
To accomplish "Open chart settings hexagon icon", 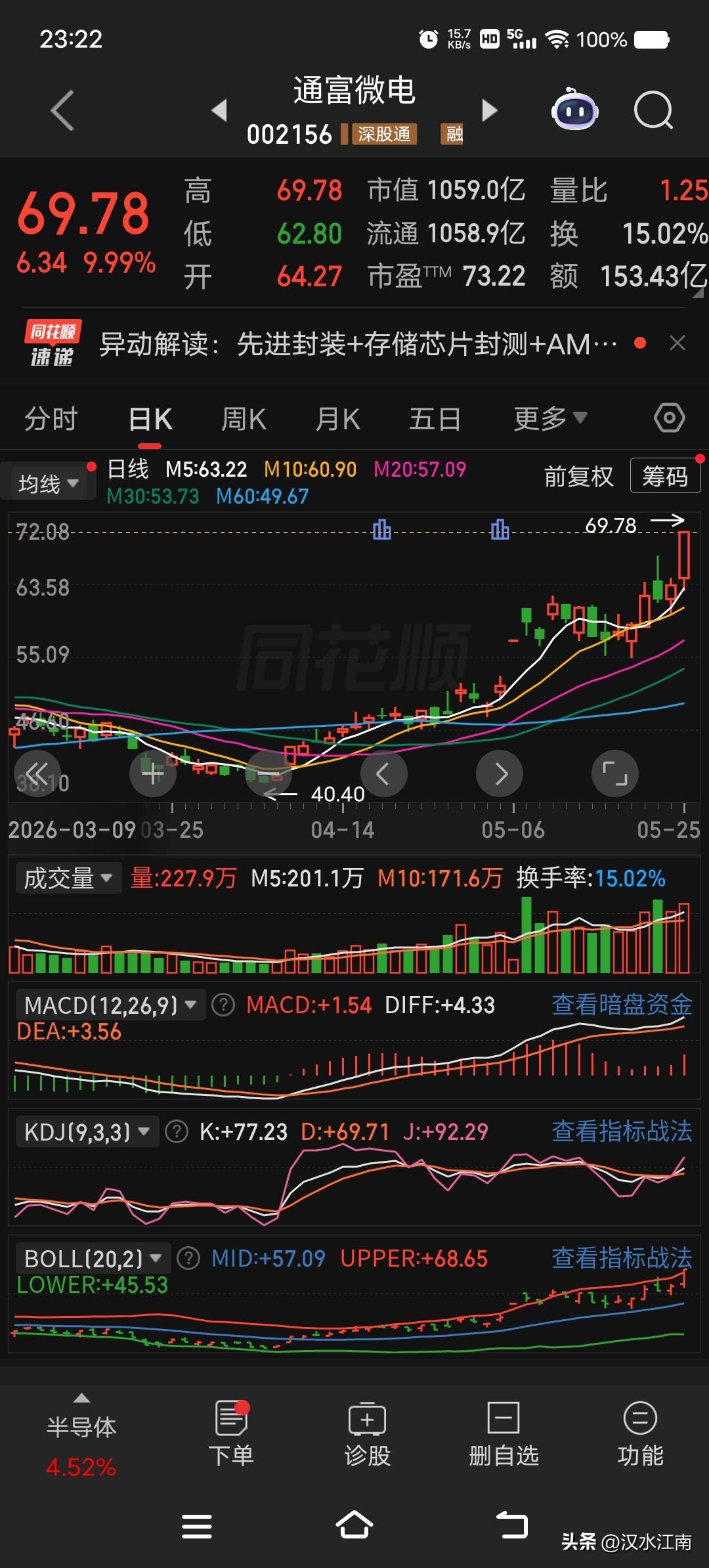I will pos(670,418).
